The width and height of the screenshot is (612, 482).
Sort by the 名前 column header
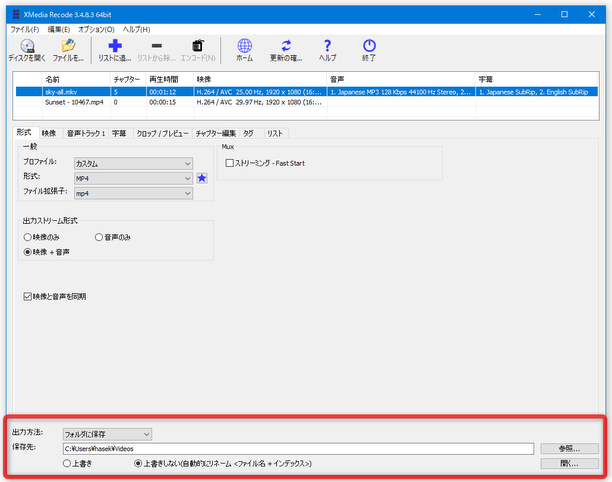pyautogui.click(x=76, y=80)
